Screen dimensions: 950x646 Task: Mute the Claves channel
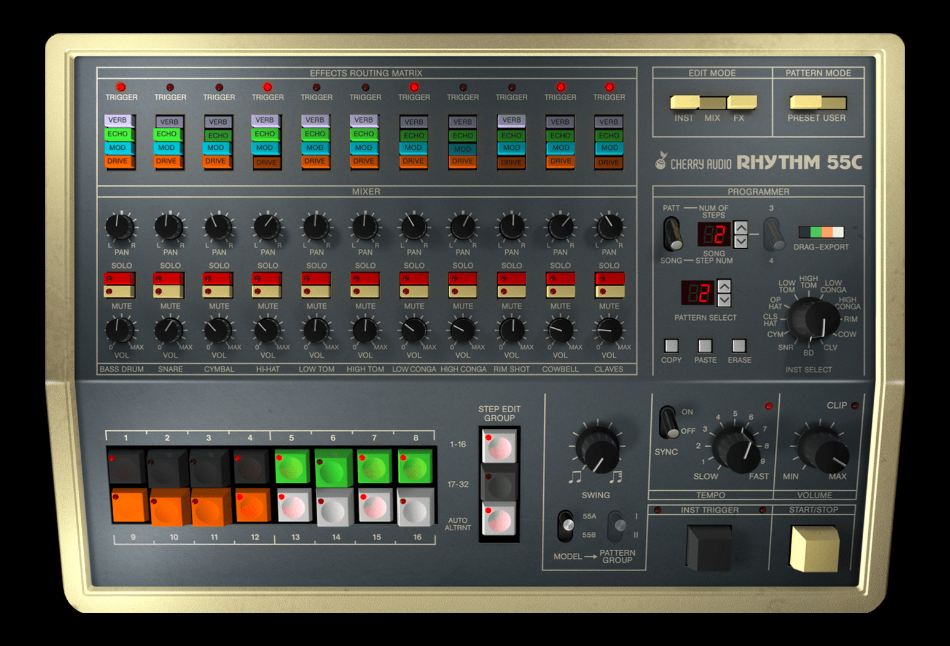coord(610,291)
